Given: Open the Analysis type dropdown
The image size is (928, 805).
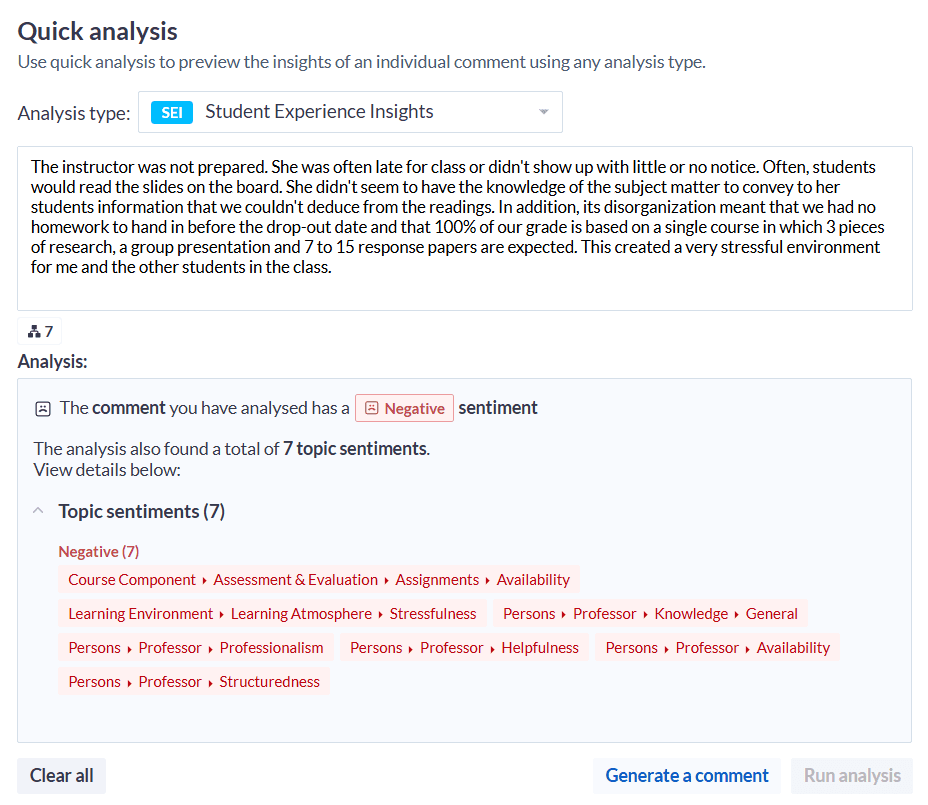Looking at the screenshot, I should (x=544, y=112).
